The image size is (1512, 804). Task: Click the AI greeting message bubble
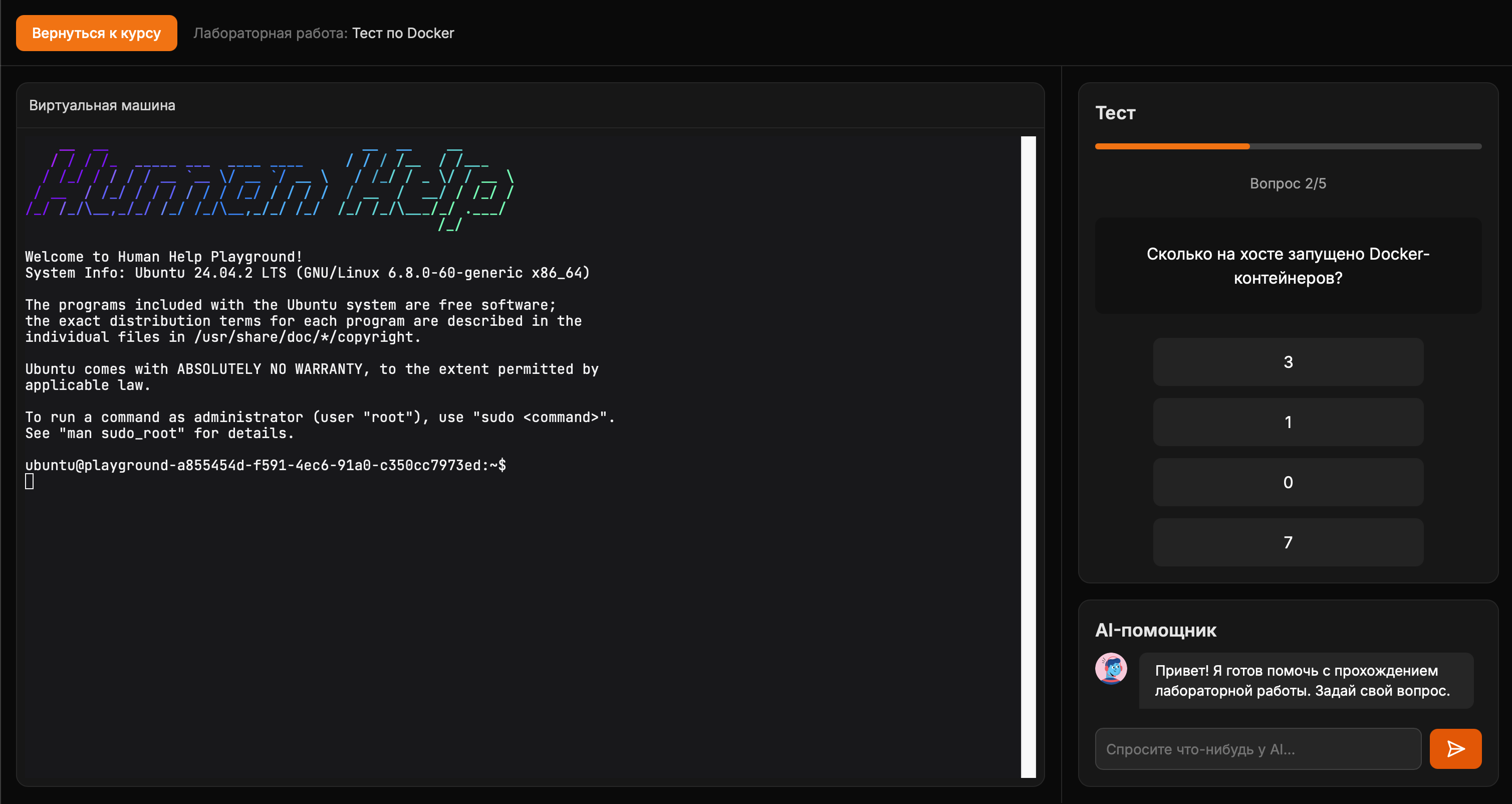click(x=1306, y=681)
